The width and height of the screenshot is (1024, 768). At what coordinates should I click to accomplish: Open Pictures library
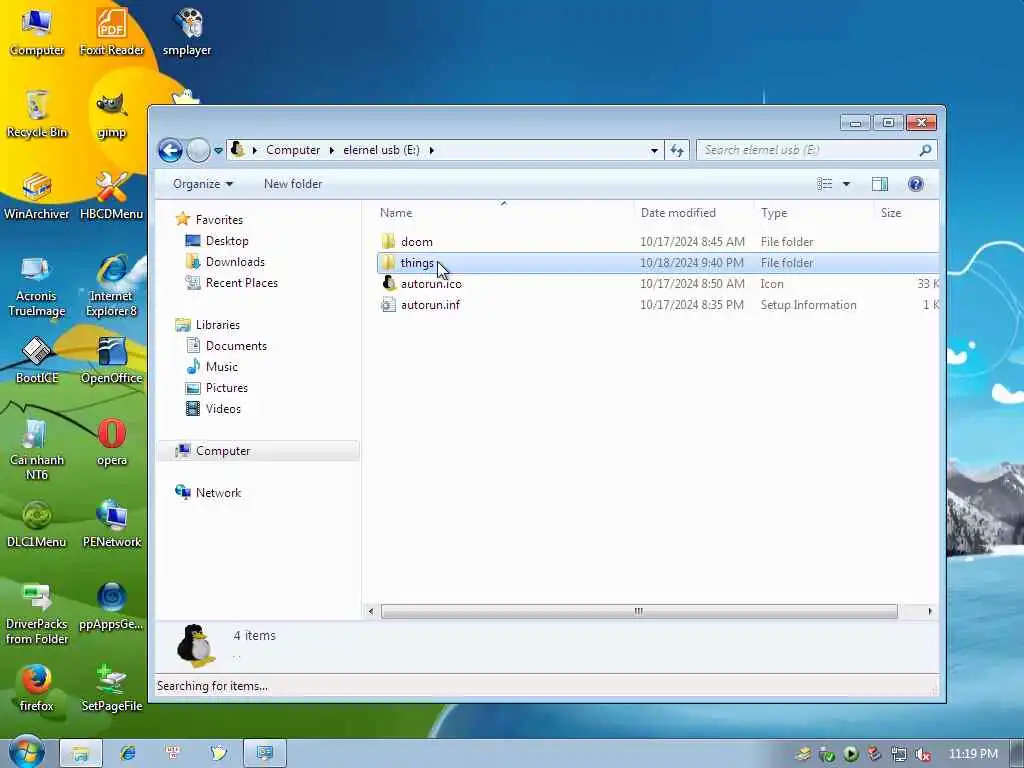click(227, 387)
